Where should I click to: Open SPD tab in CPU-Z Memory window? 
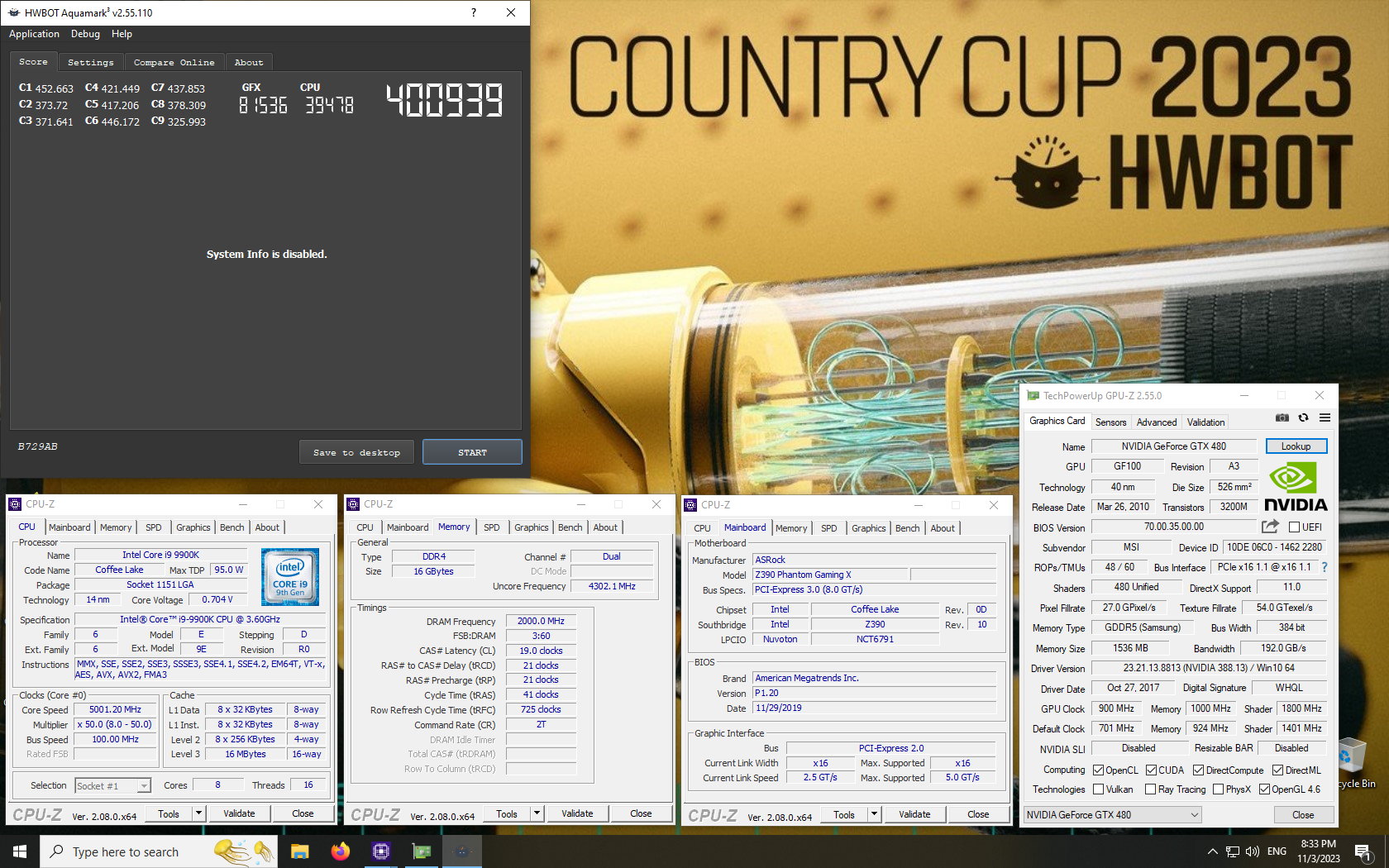(491, 527)
